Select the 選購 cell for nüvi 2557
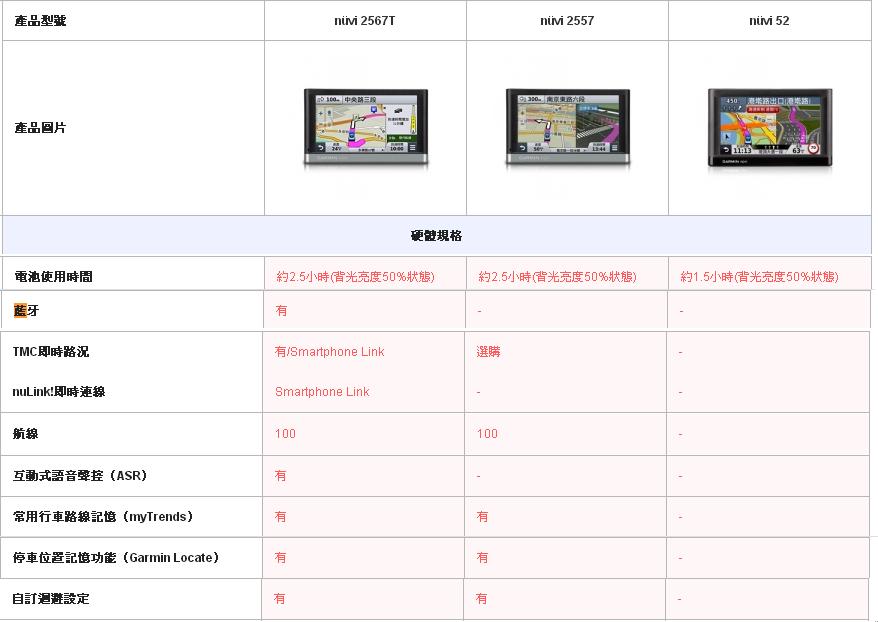The height and width of the screenshot is (622, 878). pyautogui.click(x=488, y=352)
